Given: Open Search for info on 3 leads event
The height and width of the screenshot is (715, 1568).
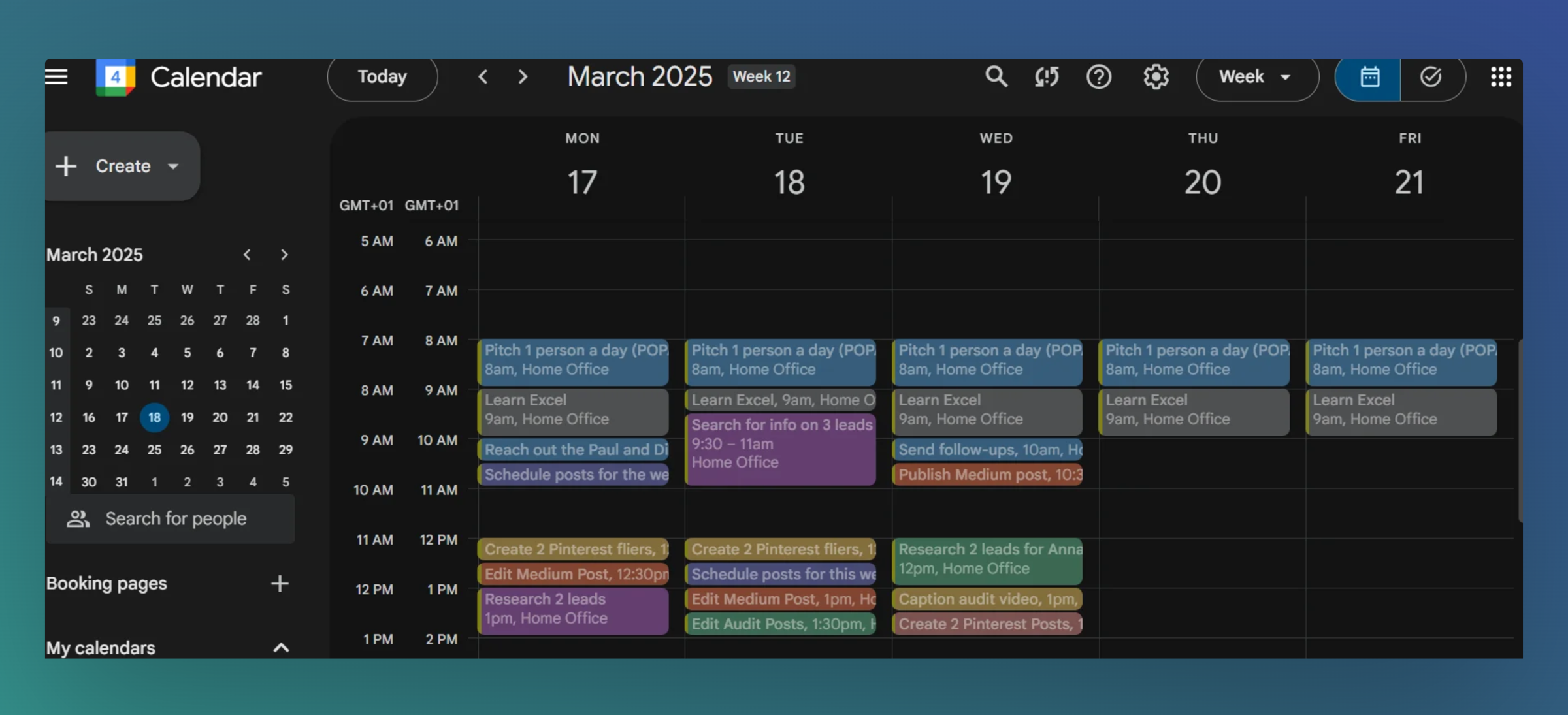Looking at the screenshot, I should [x=780, y=449].
